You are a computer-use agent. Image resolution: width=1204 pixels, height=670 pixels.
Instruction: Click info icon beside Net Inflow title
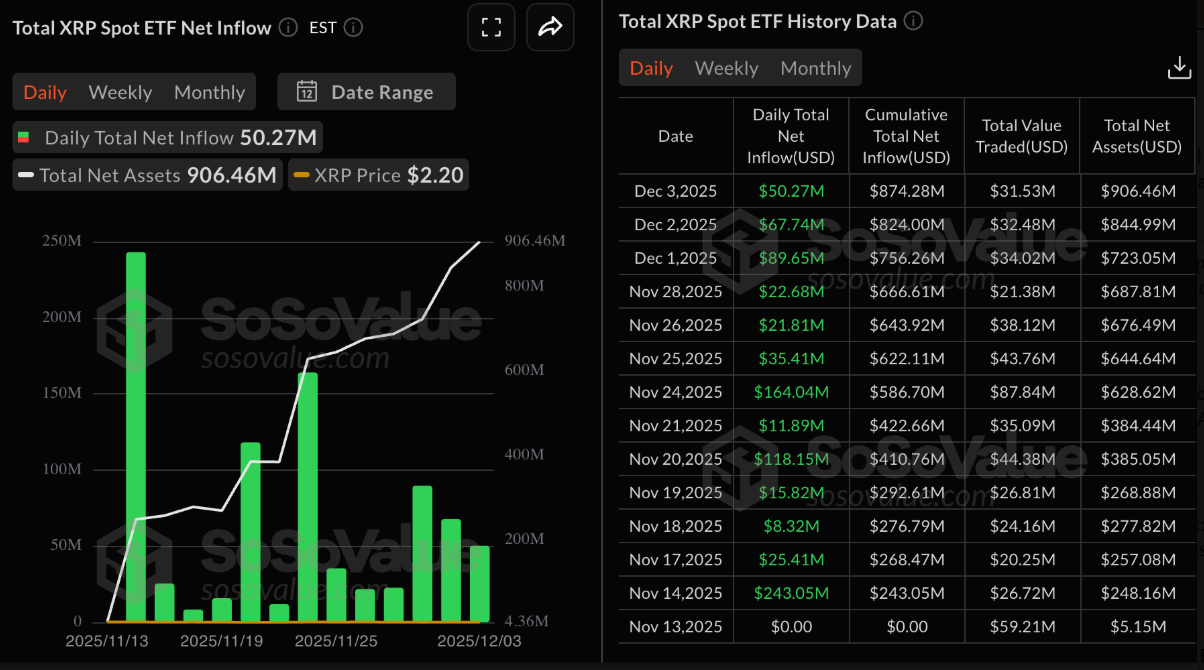[x=288, y=27]
